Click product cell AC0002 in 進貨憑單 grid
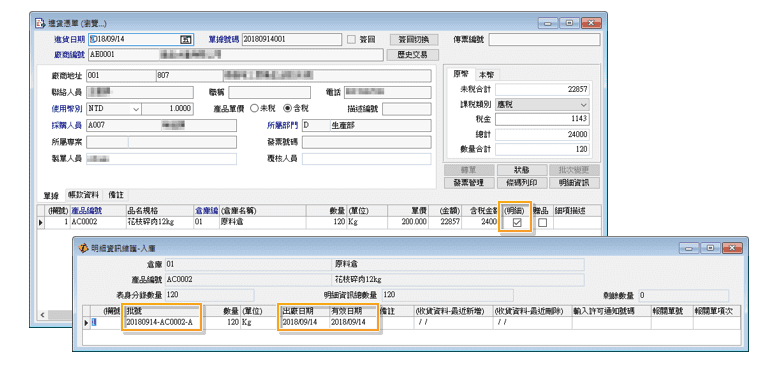The width and height of the screenshot is (781, 366). coord(98,222)
